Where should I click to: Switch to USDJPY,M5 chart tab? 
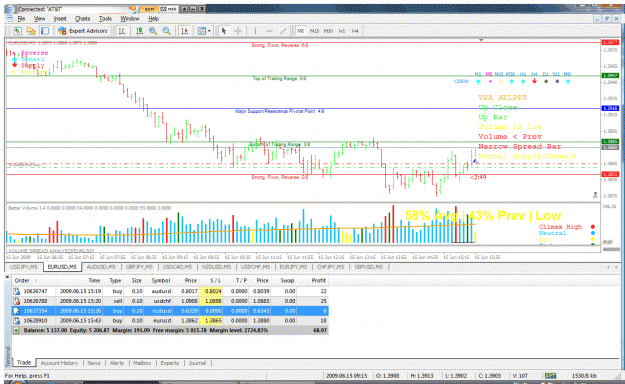coord(24,267)
